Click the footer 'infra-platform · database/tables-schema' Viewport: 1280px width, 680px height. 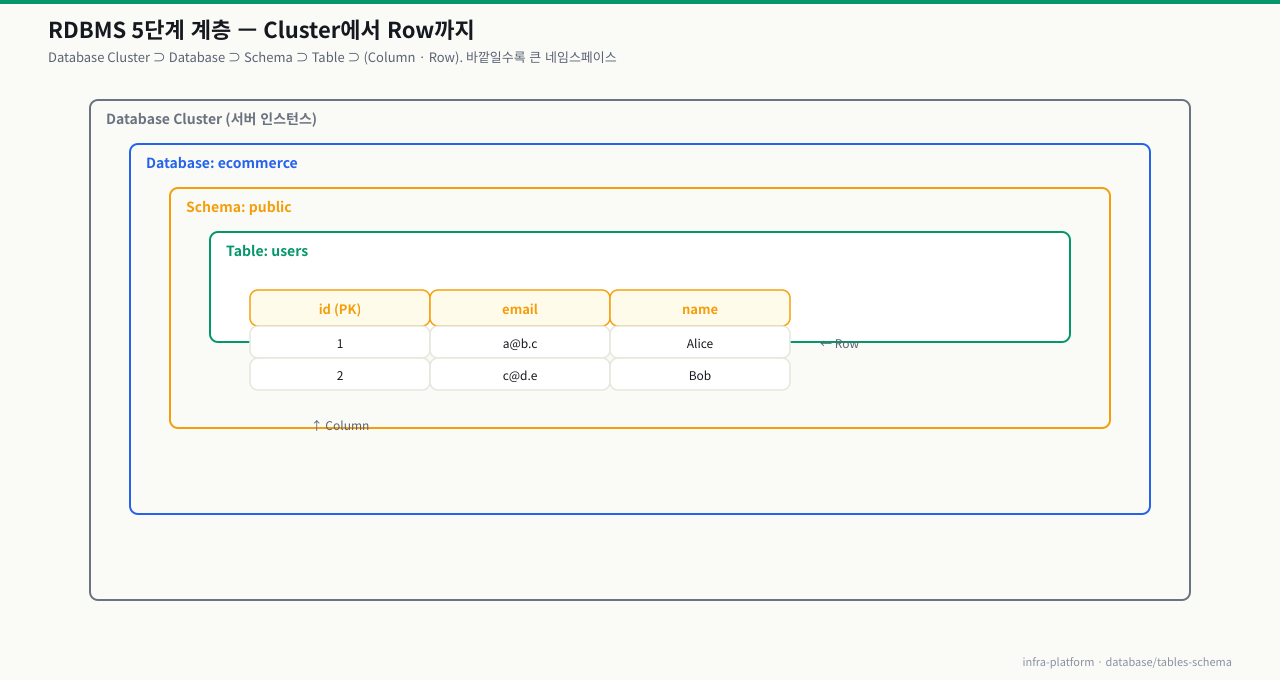click(1127, 661)
